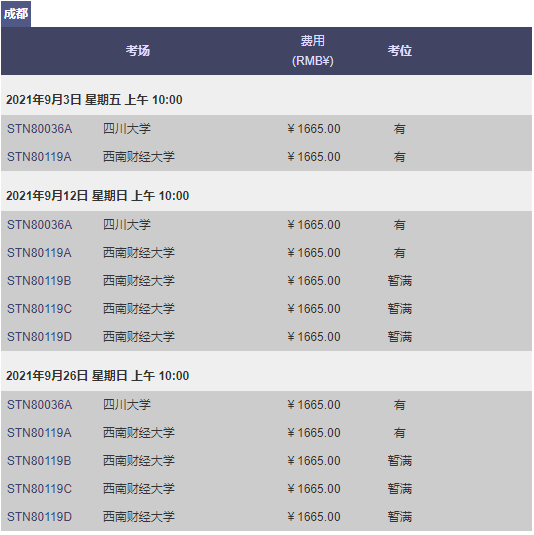
Task: Click 有 for STN80119A on September 12
Action: [400, 253]
